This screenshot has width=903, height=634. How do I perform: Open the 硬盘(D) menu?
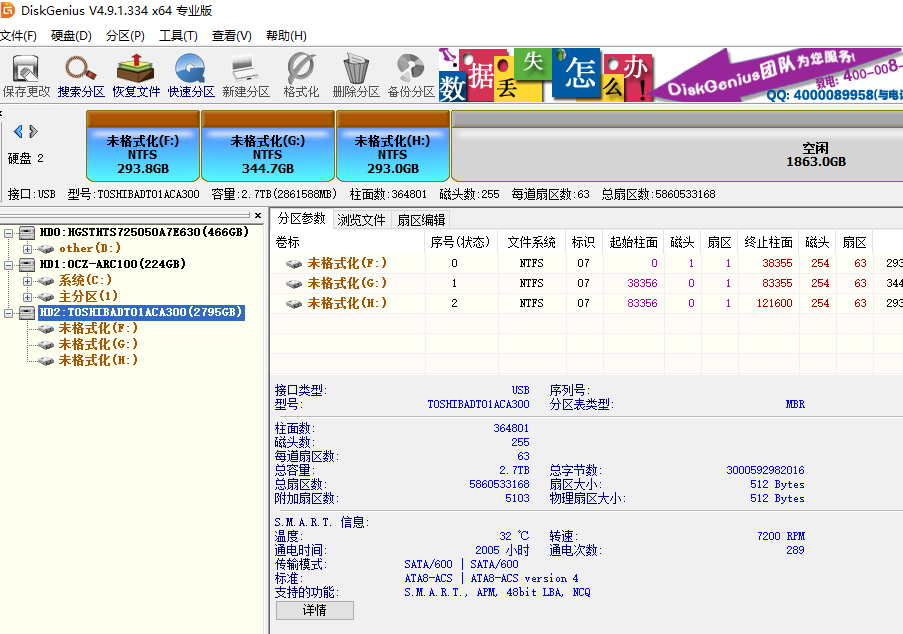(71, 36)
